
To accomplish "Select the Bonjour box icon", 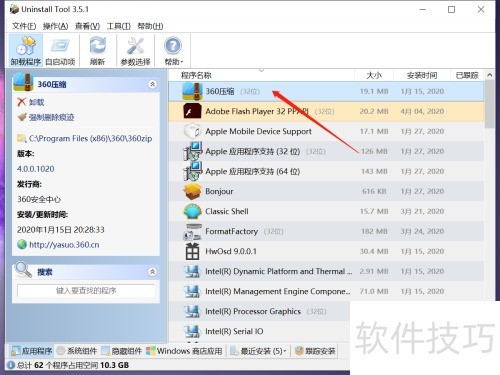I will coord(192,191).
